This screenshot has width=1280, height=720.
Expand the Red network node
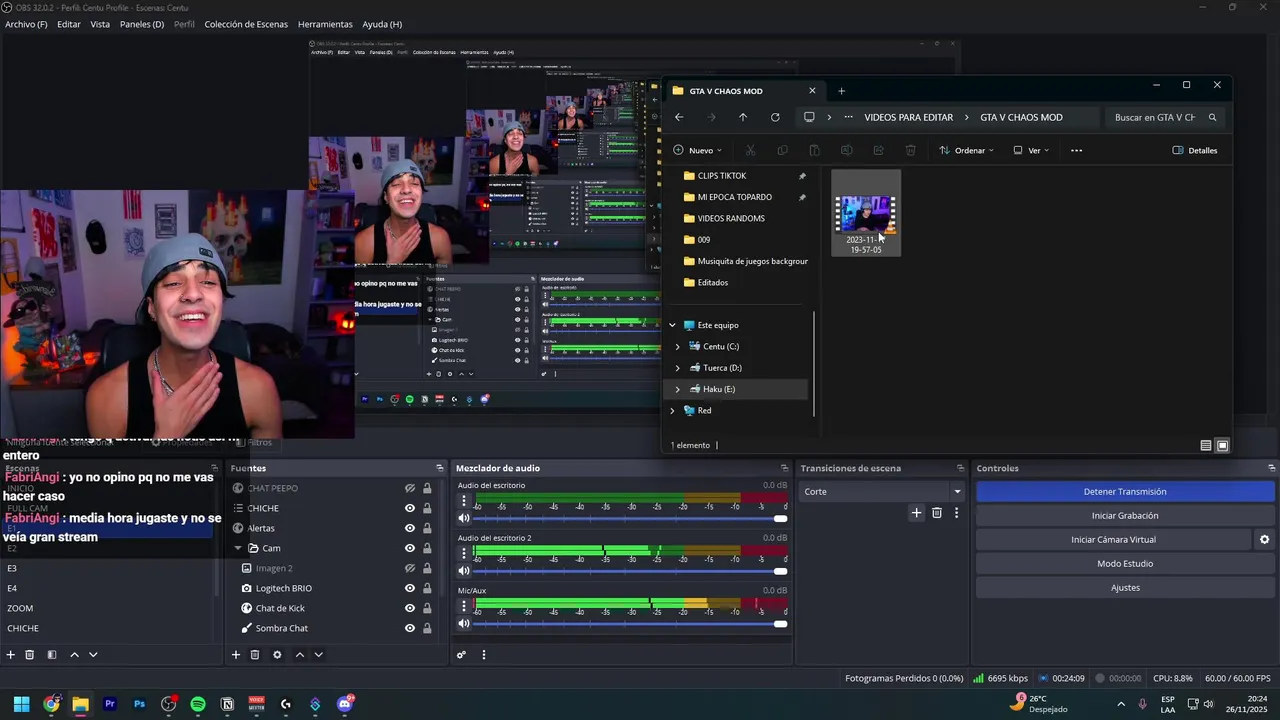tap(673, 411)
